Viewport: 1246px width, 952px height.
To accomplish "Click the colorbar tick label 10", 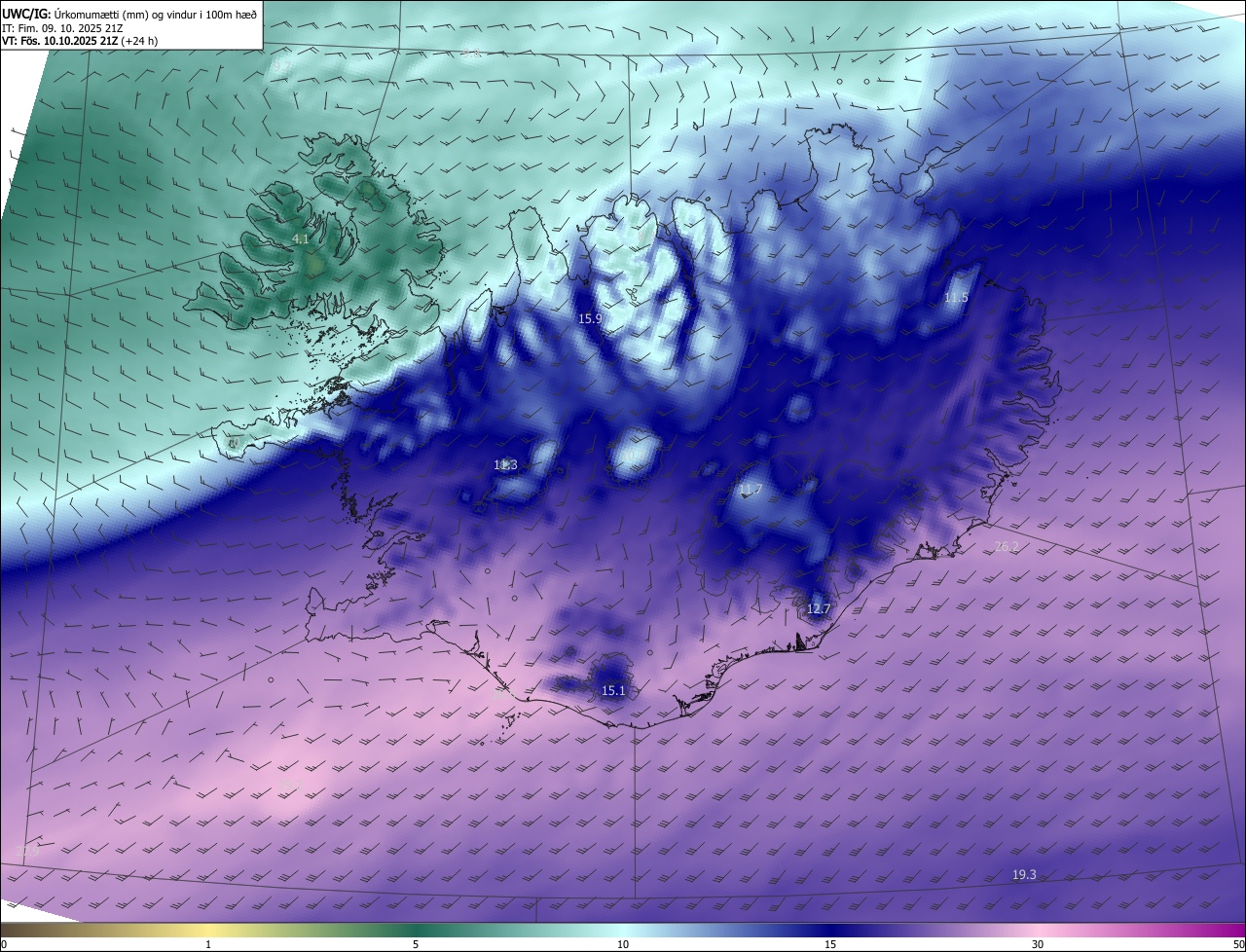I will (623, 944).
